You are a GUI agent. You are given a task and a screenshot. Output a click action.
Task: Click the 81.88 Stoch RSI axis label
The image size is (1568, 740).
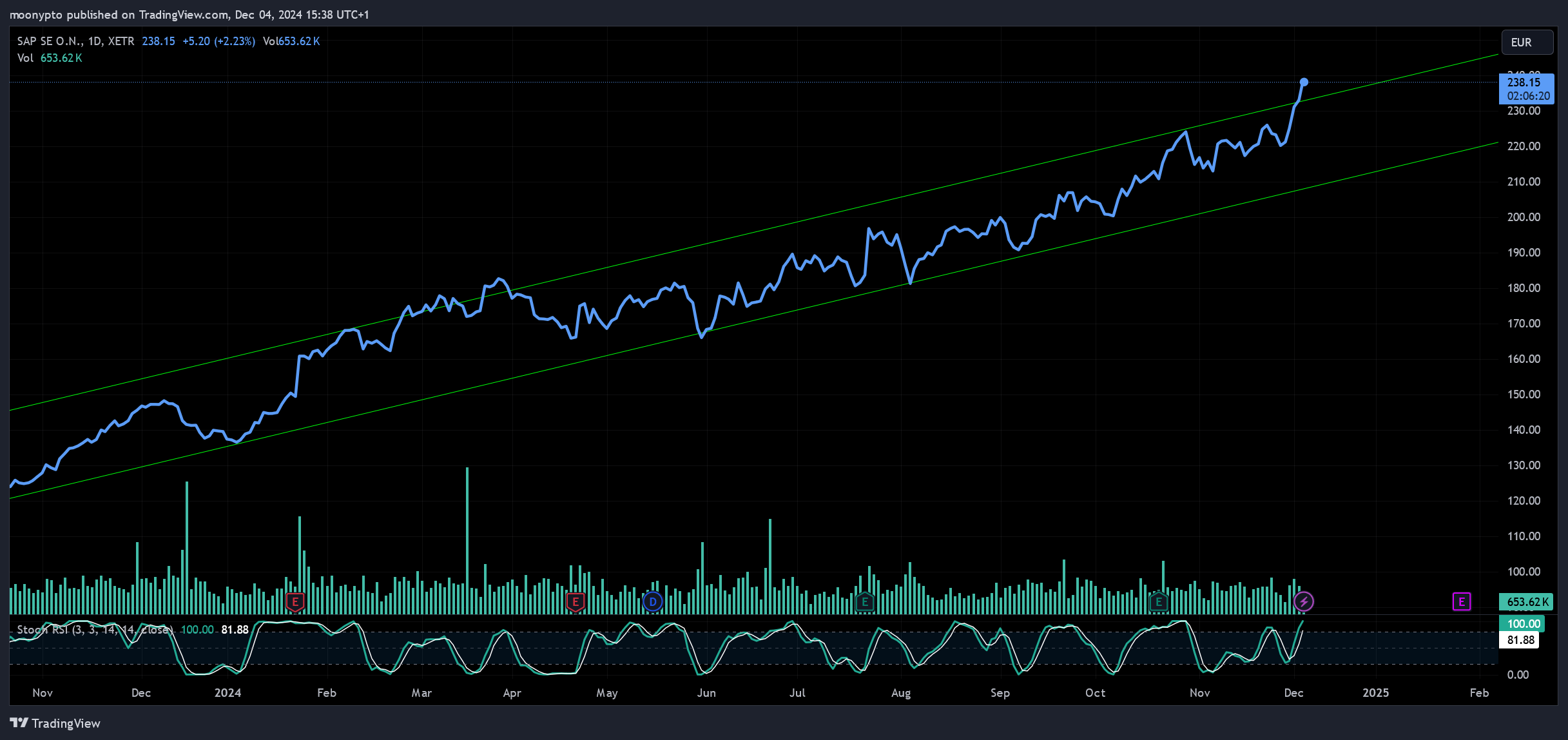tap(1520, 640)
